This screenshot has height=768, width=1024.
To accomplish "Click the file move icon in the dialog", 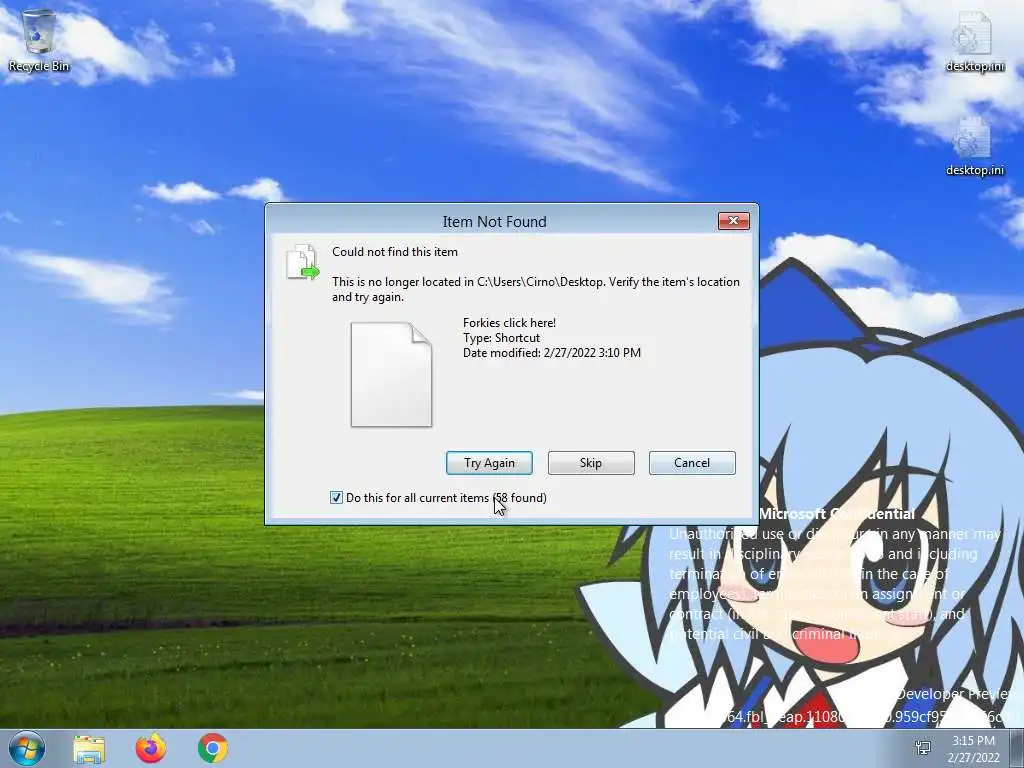I will click(x=302, y=262).
